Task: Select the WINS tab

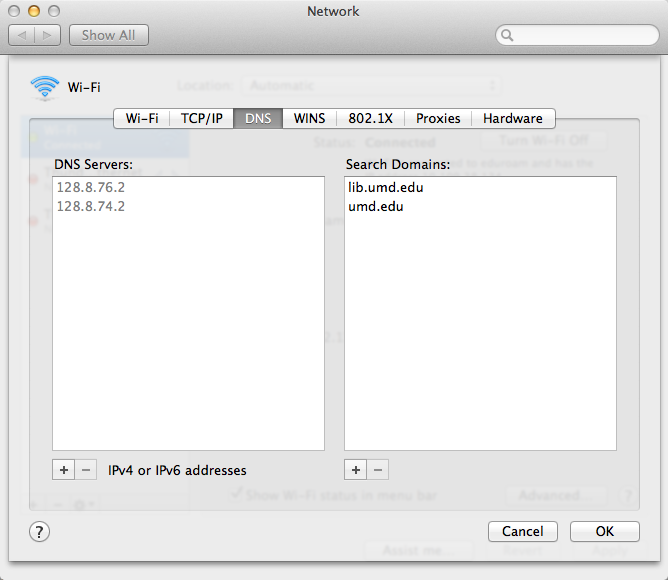Action: pyautogui.click(x=309, y=118)
